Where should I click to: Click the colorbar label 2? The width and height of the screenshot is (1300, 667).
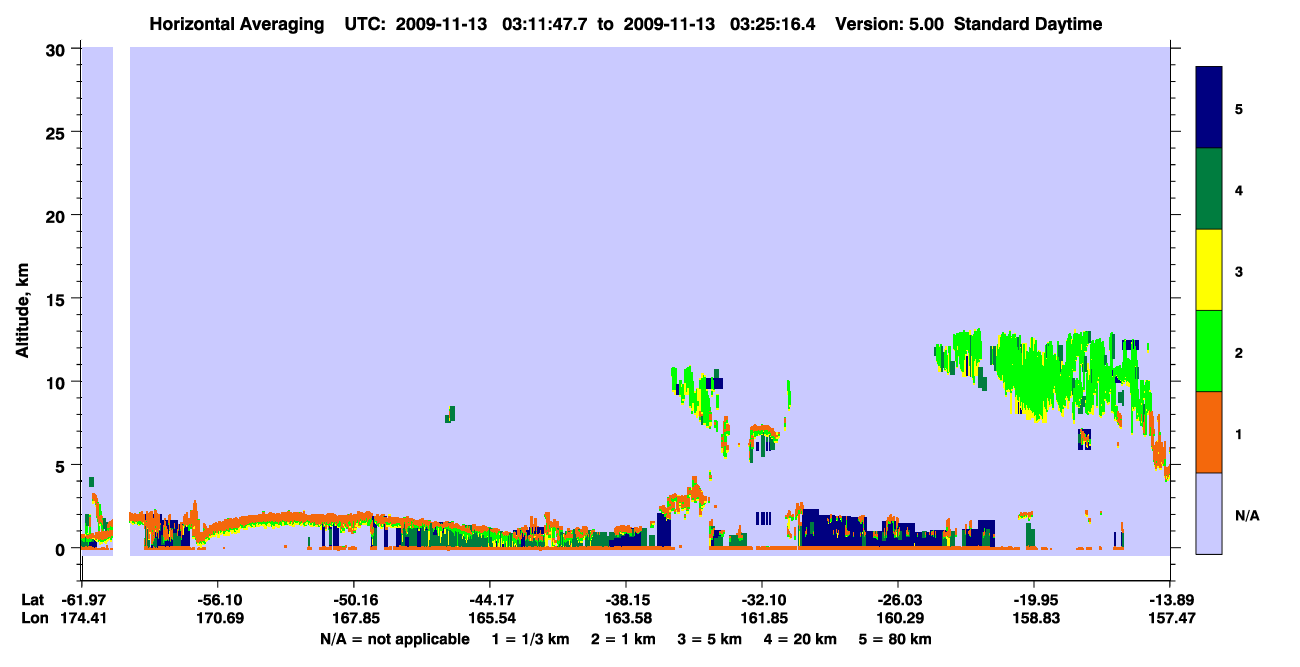click(x=1239, y=352)
